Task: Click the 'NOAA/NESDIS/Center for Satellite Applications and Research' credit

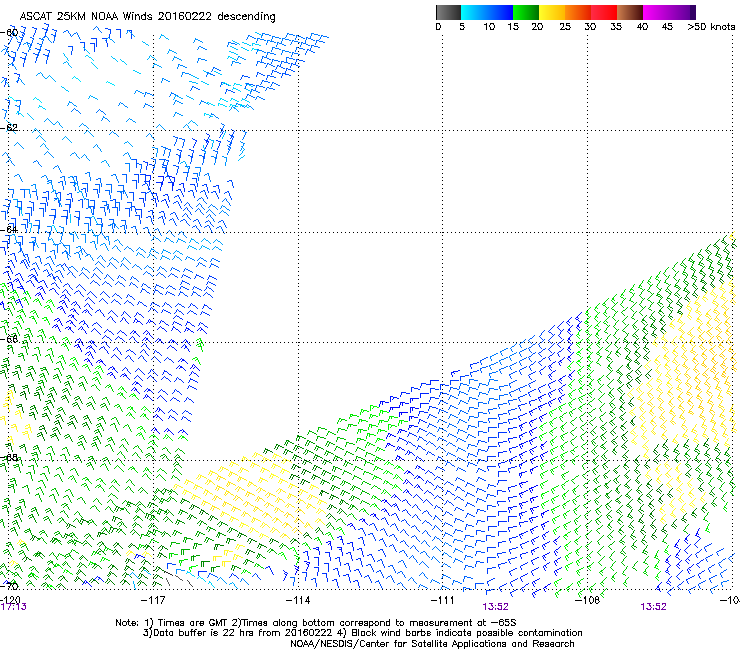Action: tap(432, 644)
